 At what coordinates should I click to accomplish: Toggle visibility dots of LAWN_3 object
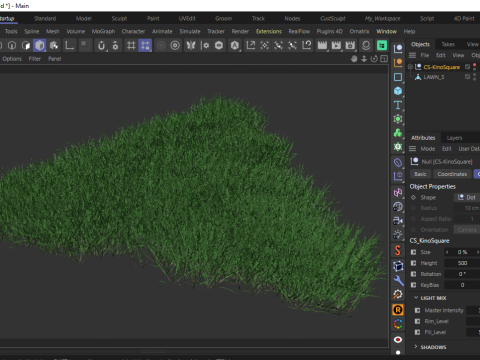point(475,77)
